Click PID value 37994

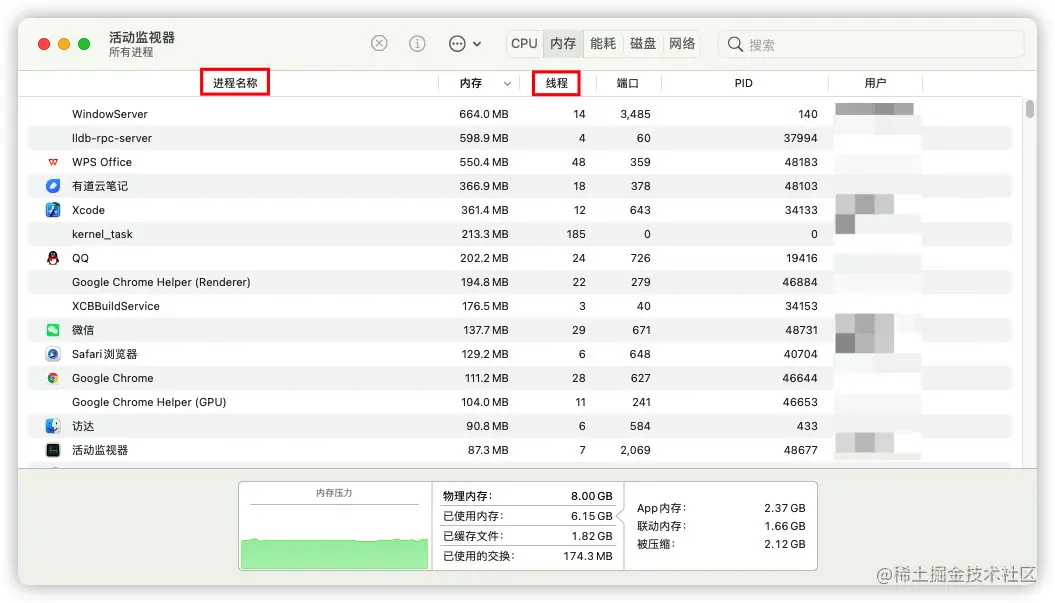[x=800, y=138]
